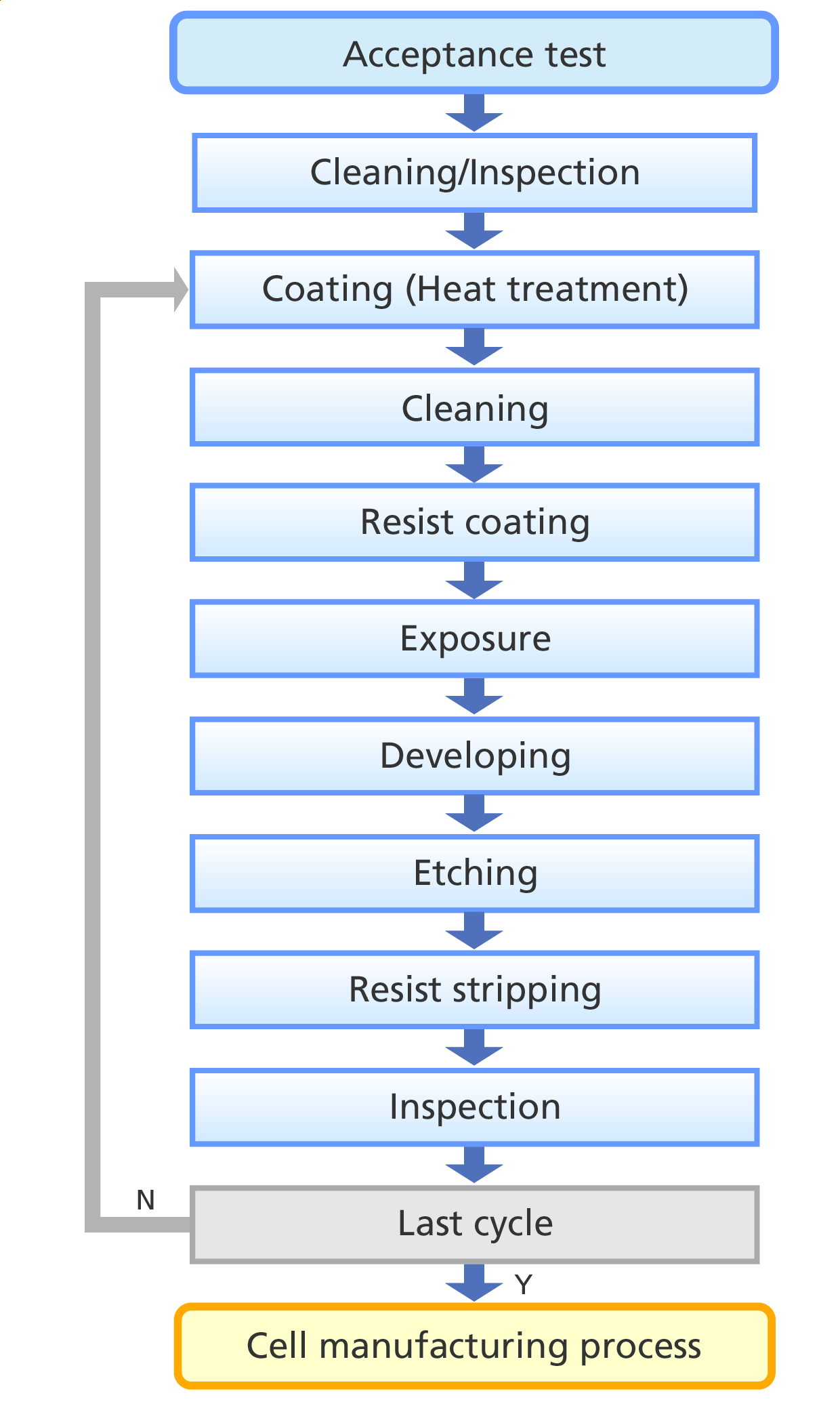Click the Resist stripping step
The image size is (840, 1408).
pos(474,990)
